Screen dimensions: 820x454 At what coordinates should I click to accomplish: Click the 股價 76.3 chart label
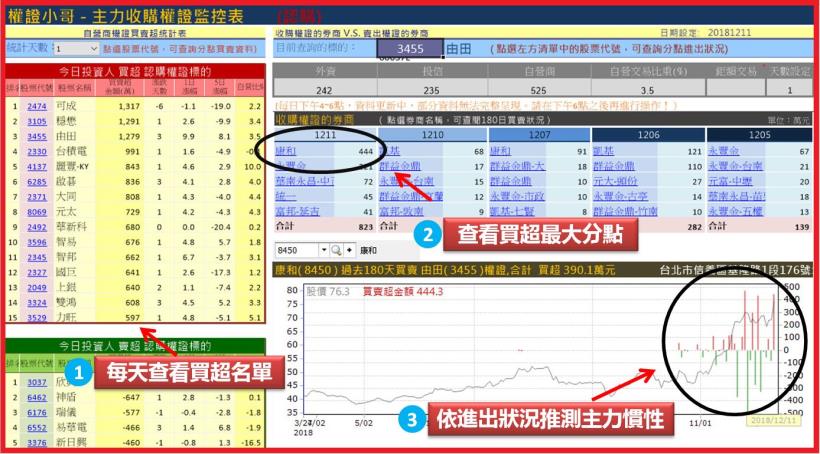[328, 291]
